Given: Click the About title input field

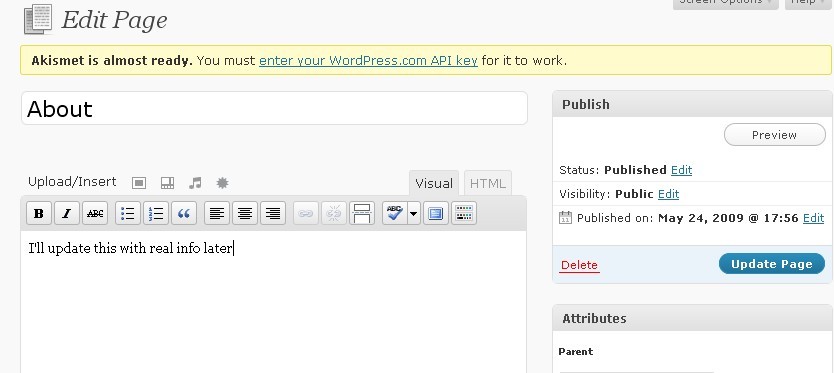Looking at the screenshot, I should click(x=274, y=109).
